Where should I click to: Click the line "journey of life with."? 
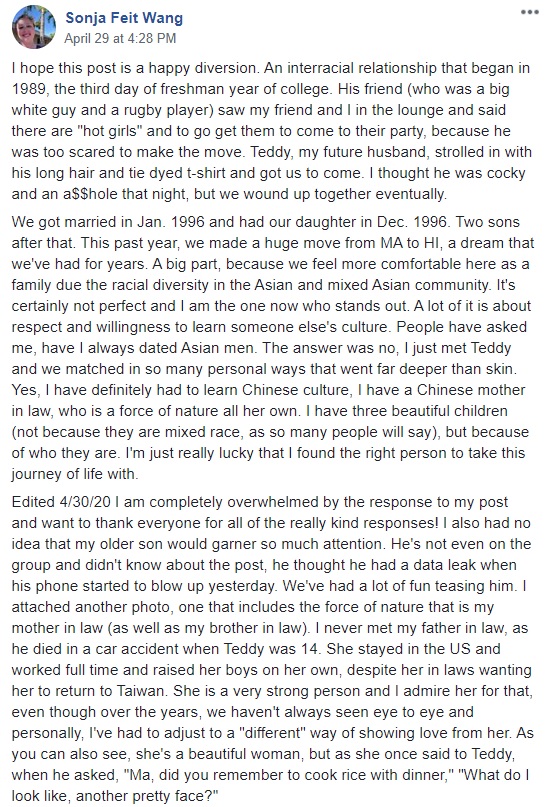click(x=75, y=473)
